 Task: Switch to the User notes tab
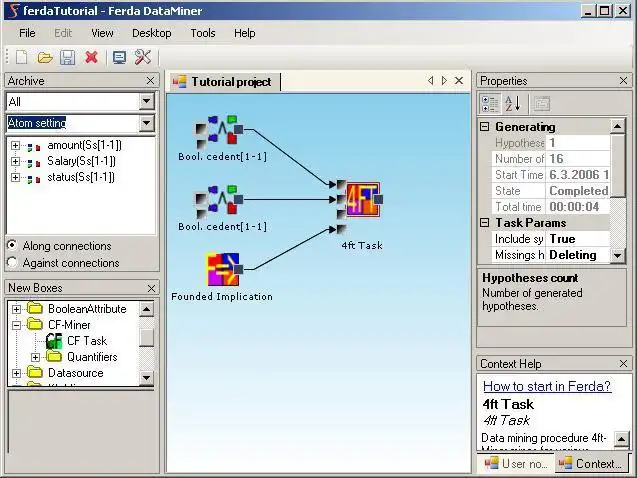[x=516, y=464]
